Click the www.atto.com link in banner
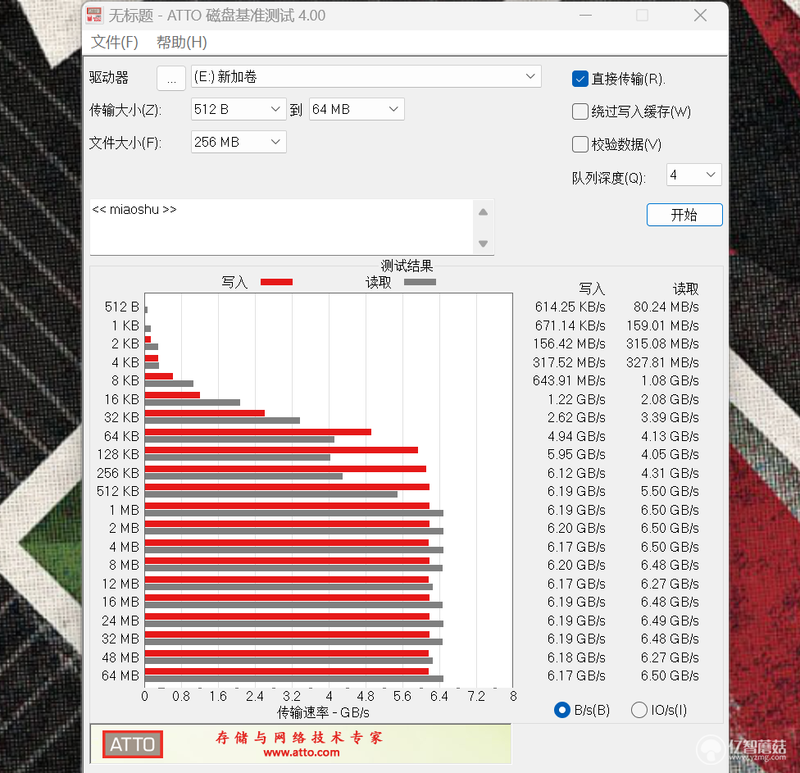 [x=301, y=753]
